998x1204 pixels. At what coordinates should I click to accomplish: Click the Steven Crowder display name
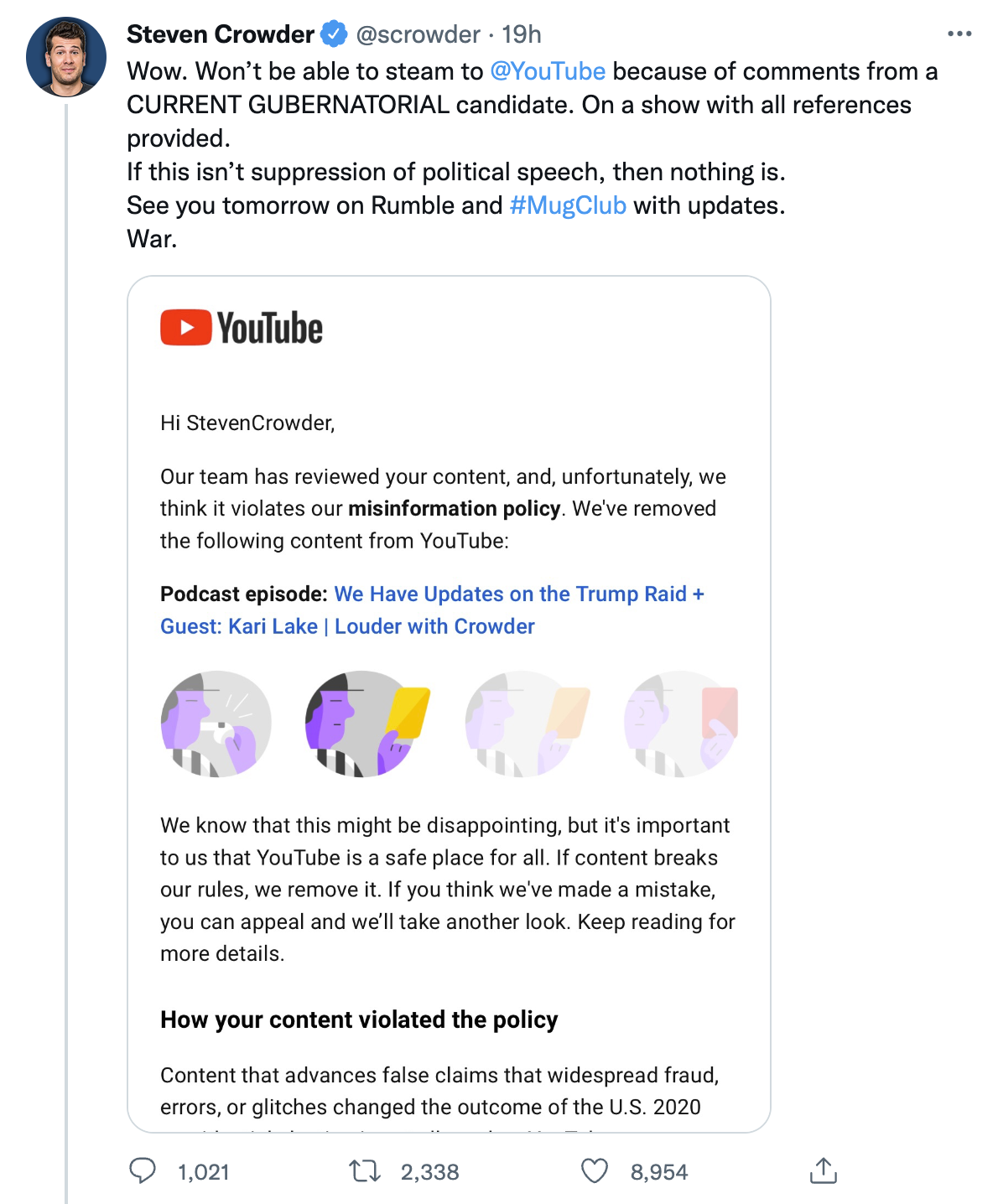point(221,34)
